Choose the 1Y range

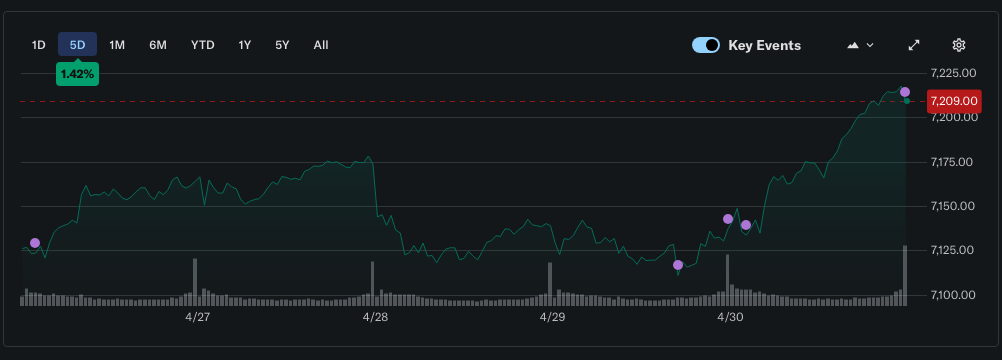coord(245,45)
